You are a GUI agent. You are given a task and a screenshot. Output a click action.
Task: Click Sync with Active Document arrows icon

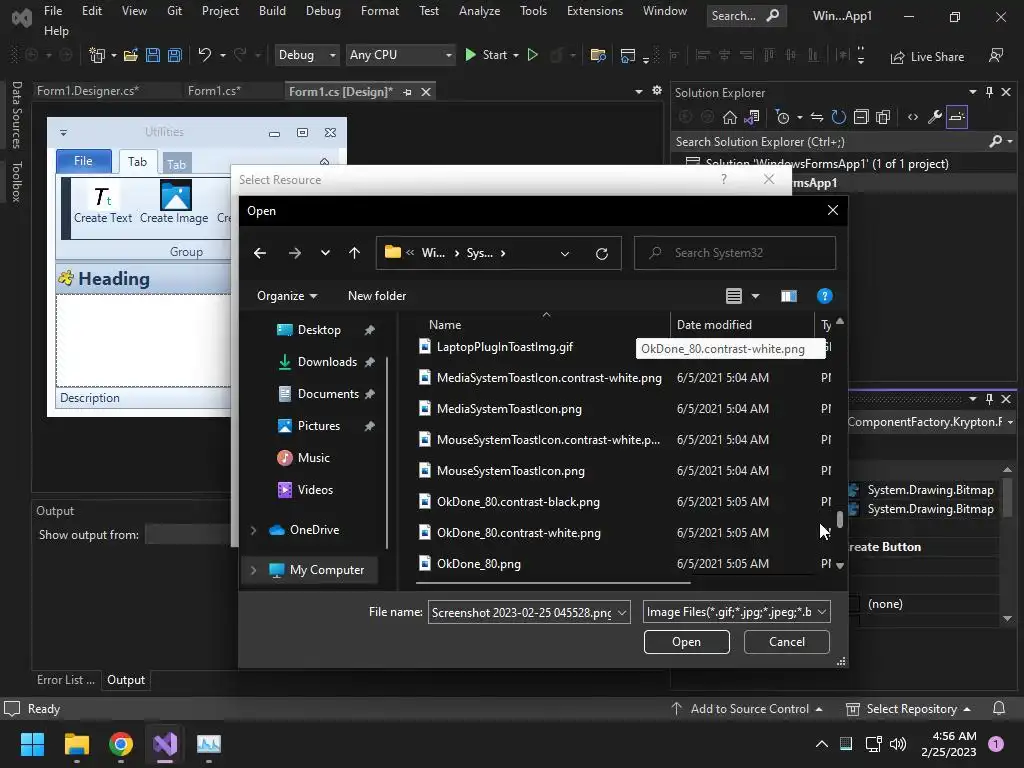[x=816, y=118]
